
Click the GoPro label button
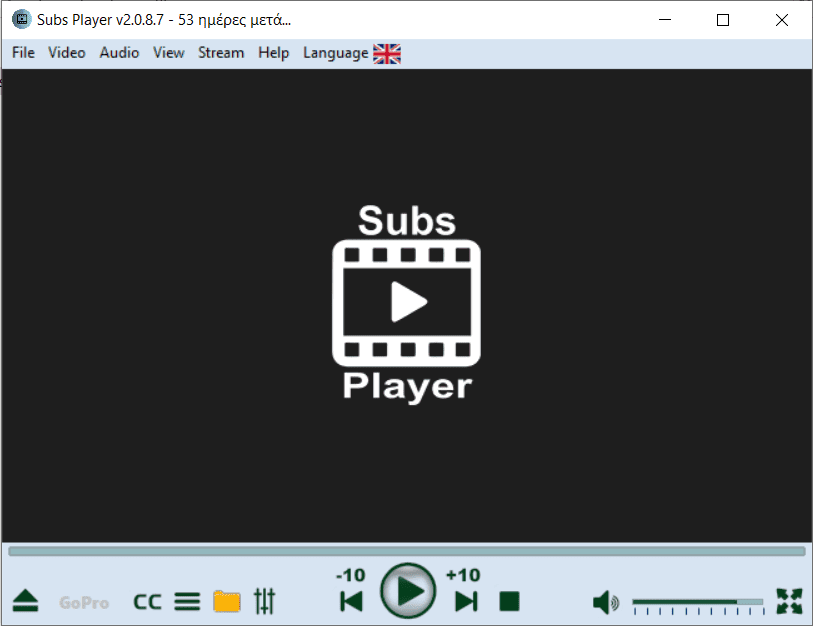pyautogui.click(x=84, y=603)
